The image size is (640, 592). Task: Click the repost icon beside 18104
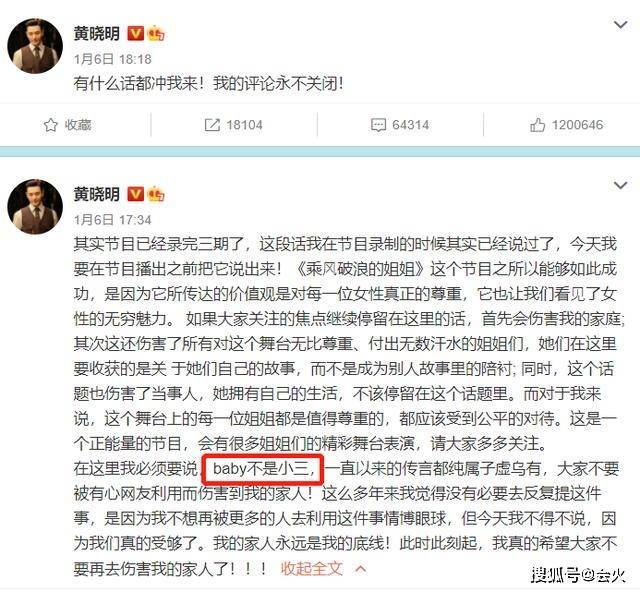(212, 125)
